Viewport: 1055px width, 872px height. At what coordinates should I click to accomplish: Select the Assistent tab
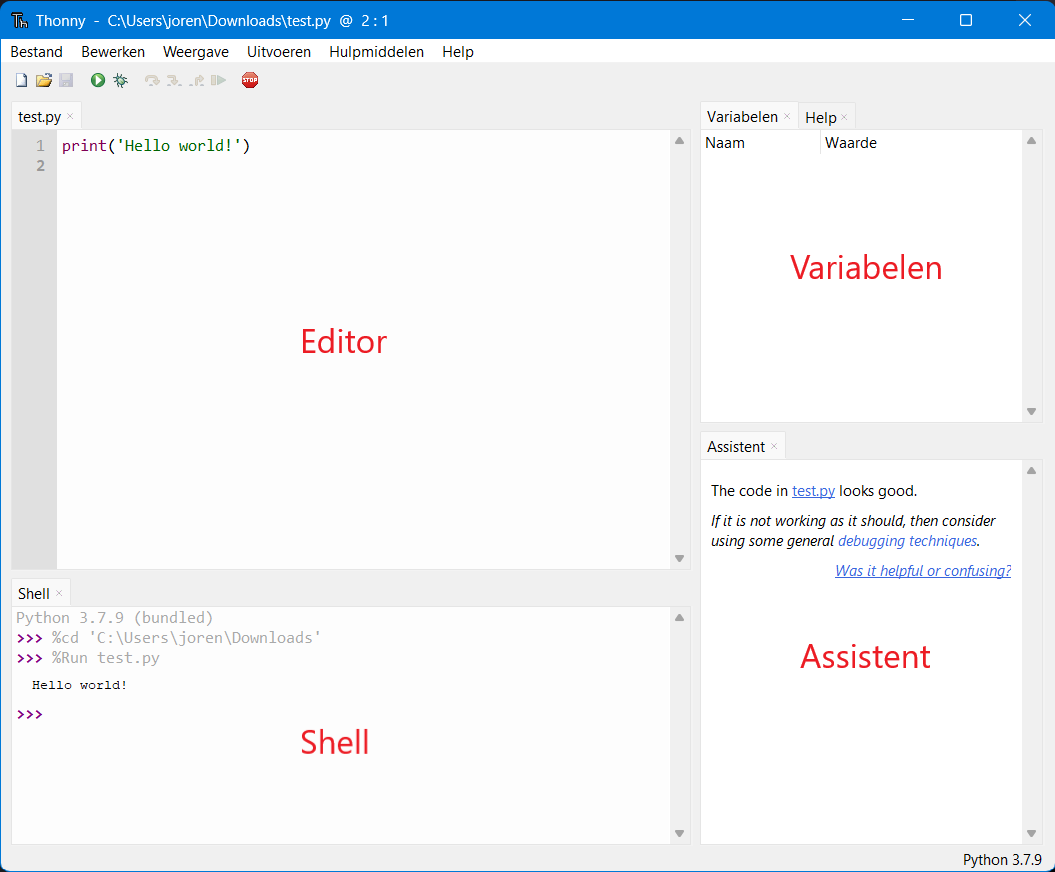[736, 447]
